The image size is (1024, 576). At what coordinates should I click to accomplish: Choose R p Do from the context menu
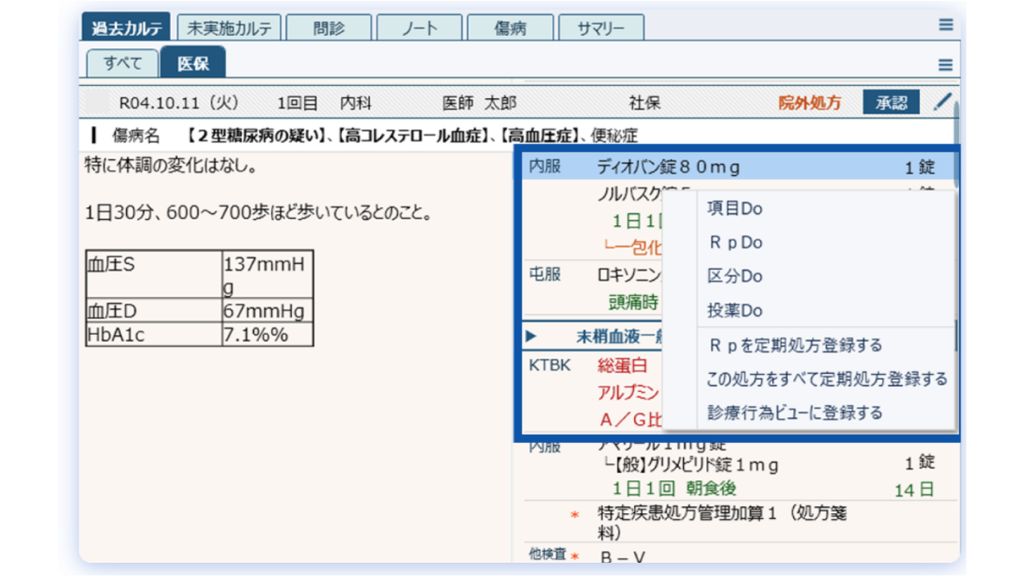tap(735, 243)
